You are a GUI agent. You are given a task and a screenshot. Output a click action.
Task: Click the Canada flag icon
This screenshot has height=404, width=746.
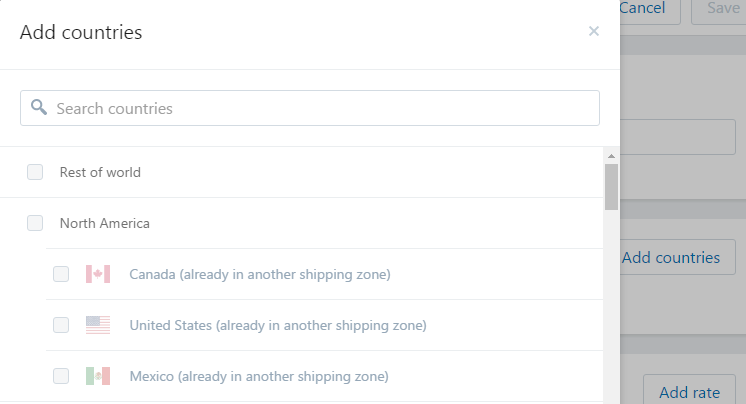(97, 274)
